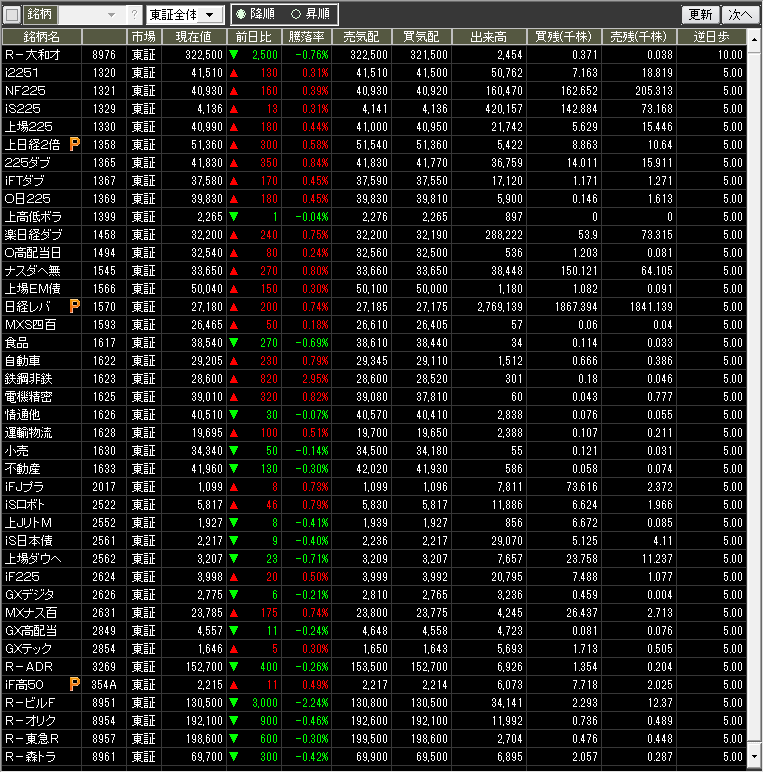Select the 降順 radio button
This screenshot has height=773, width=764.
tap(241, 14)
